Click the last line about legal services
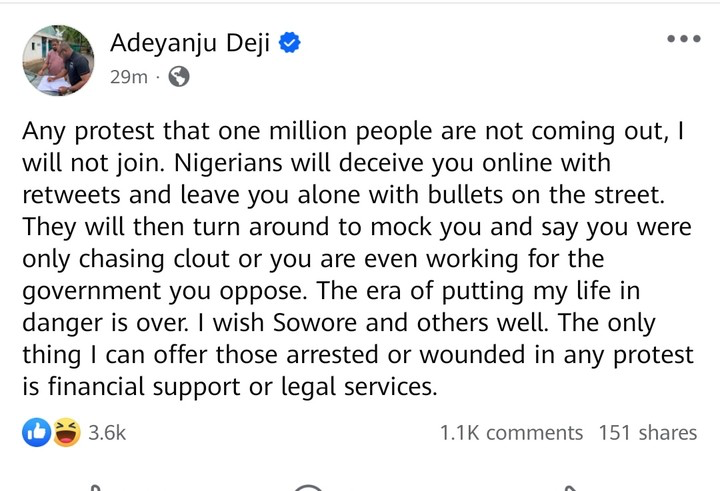720x491 pixels. [x=229, y=388]
